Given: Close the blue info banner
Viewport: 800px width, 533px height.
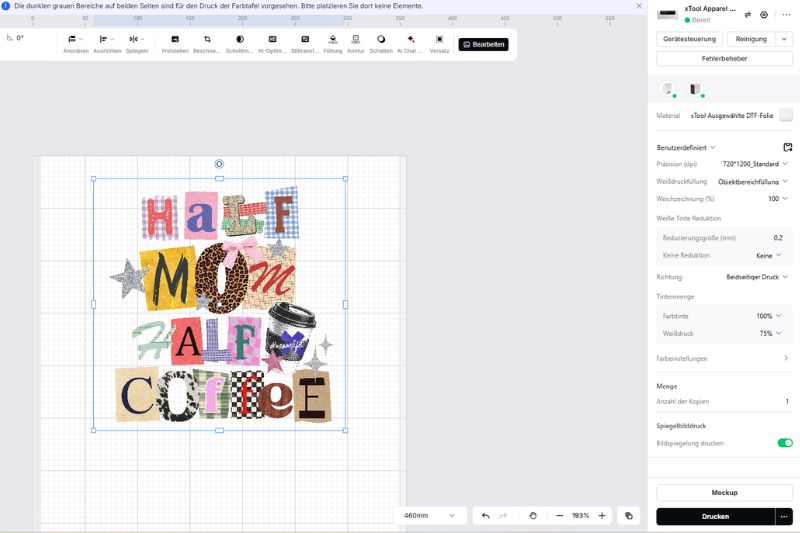Looking at the screenshot, I should (x=639, y=6).
